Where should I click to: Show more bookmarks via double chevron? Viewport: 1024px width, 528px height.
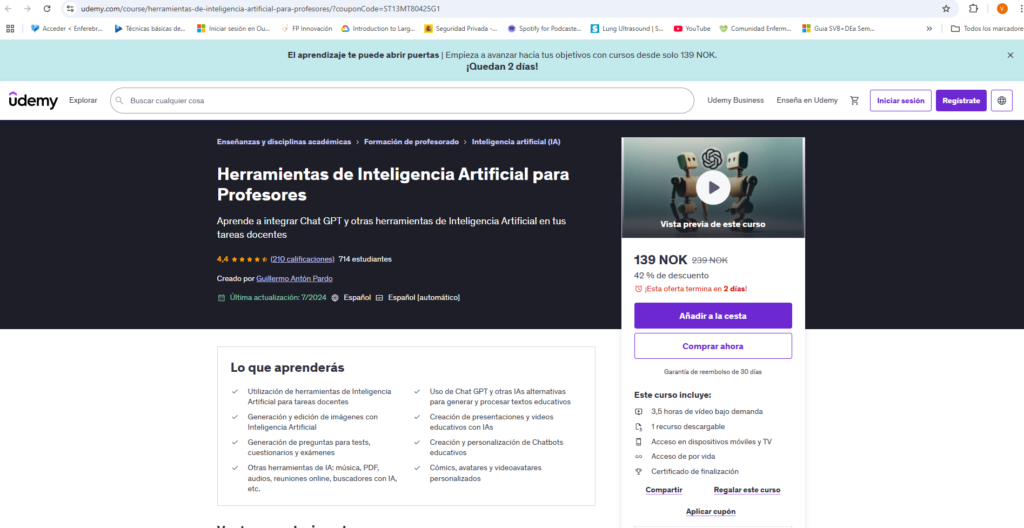point(929,28)
